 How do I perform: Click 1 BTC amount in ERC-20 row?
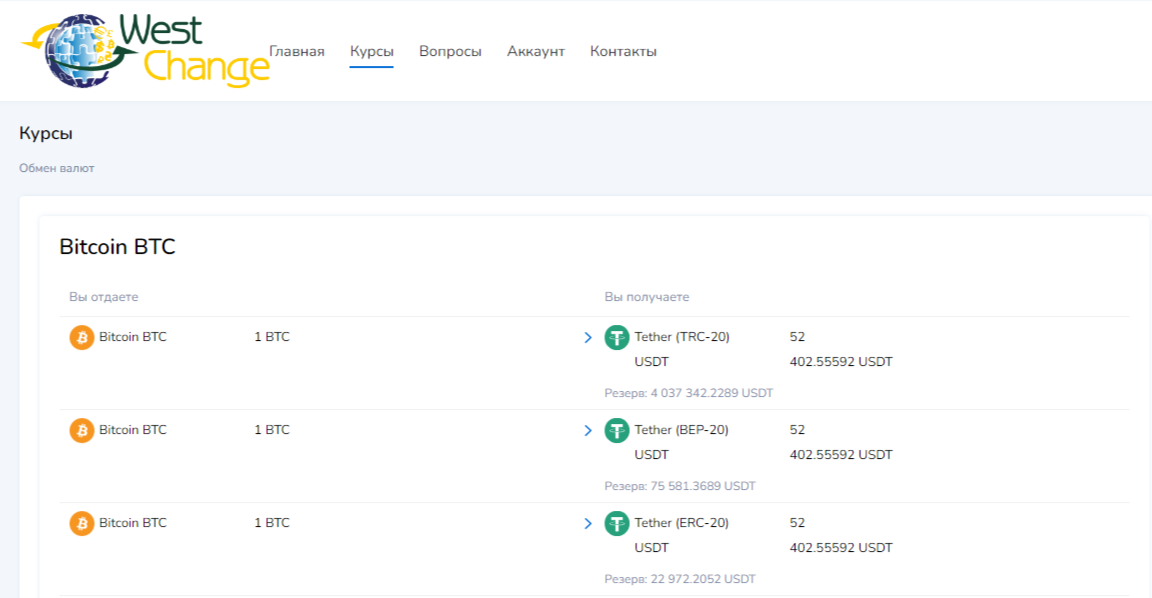pyautogui.click(x=272, y=522)
